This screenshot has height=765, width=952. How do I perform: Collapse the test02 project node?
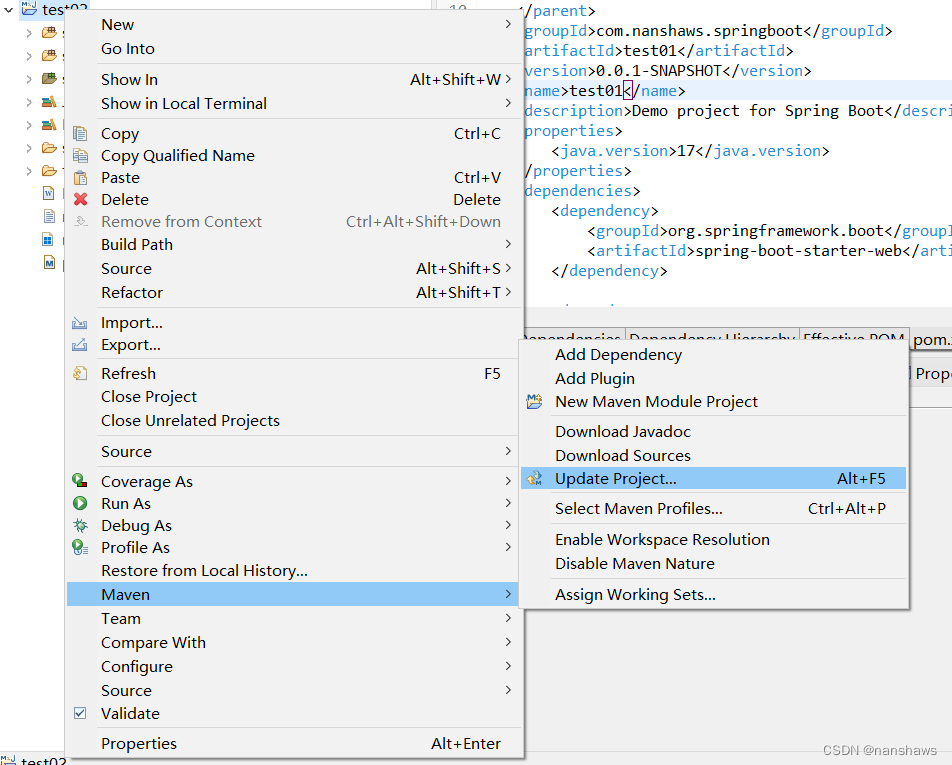tap(8, 9)
